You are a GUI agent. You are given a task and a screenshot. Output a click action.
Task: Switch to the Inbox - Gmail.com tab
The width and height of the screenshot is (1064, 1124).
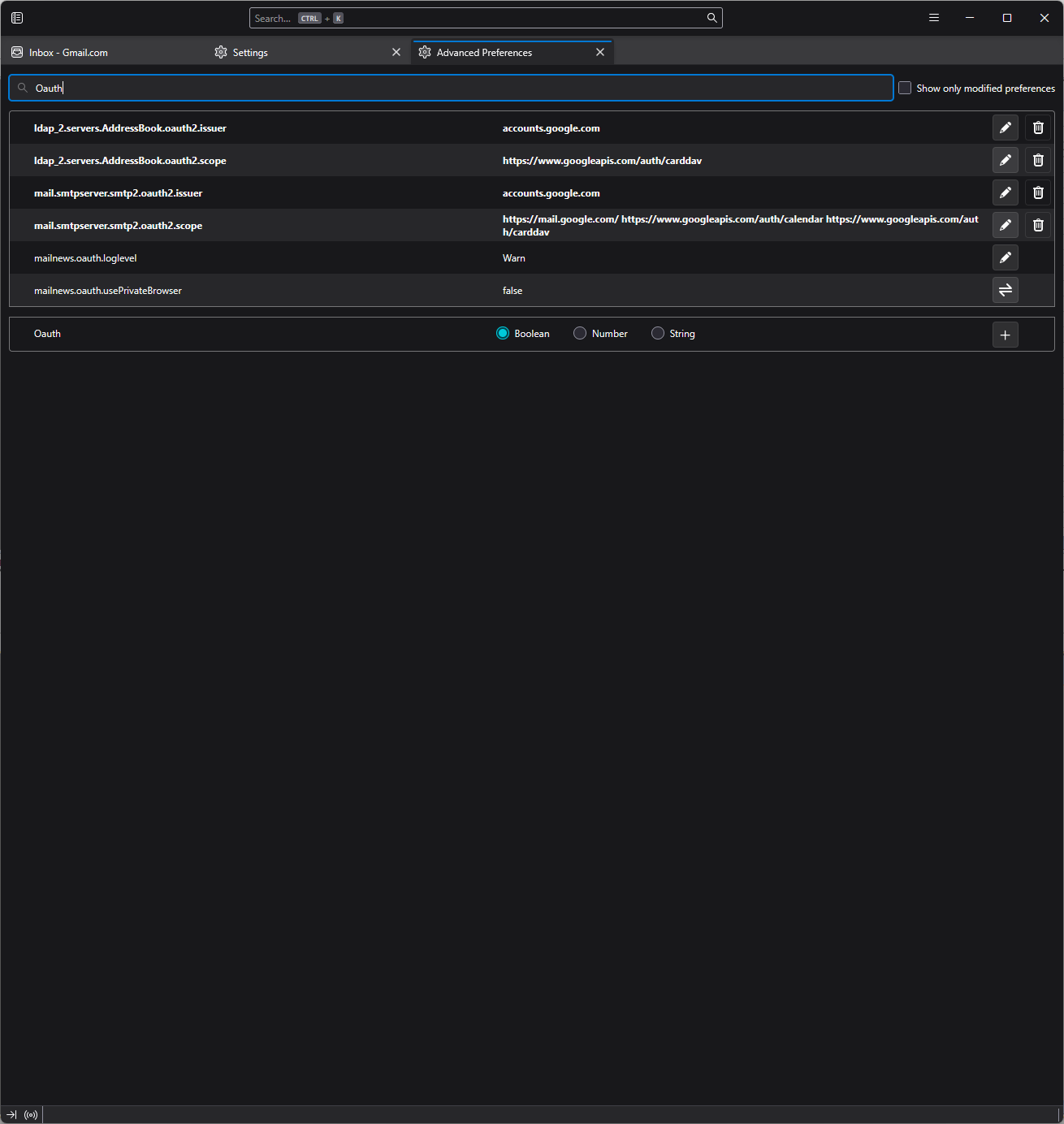(x=69, y=53)
